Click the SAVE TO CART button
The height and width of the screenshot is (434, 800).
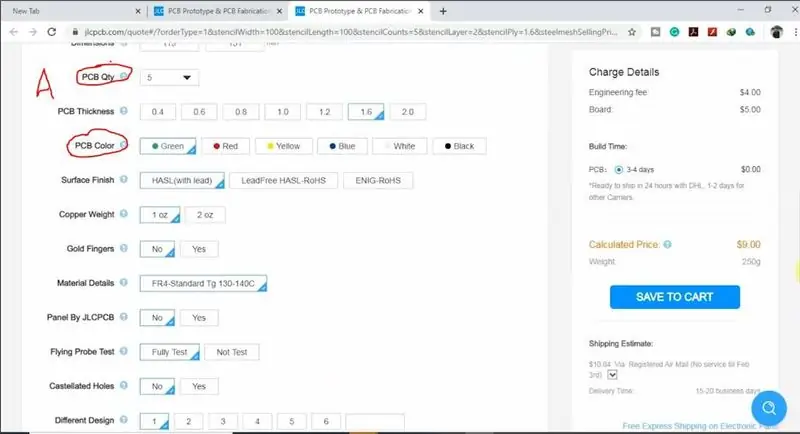click(674, 297)
